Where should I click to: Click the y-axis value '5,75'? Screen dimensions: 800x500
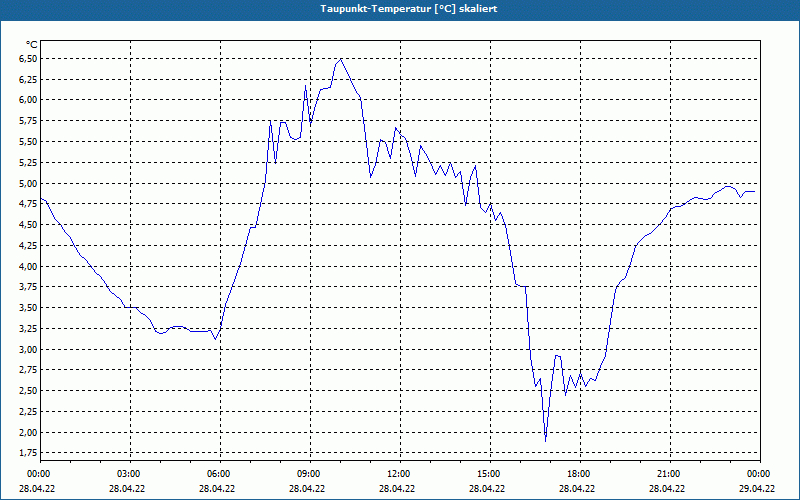28,121
